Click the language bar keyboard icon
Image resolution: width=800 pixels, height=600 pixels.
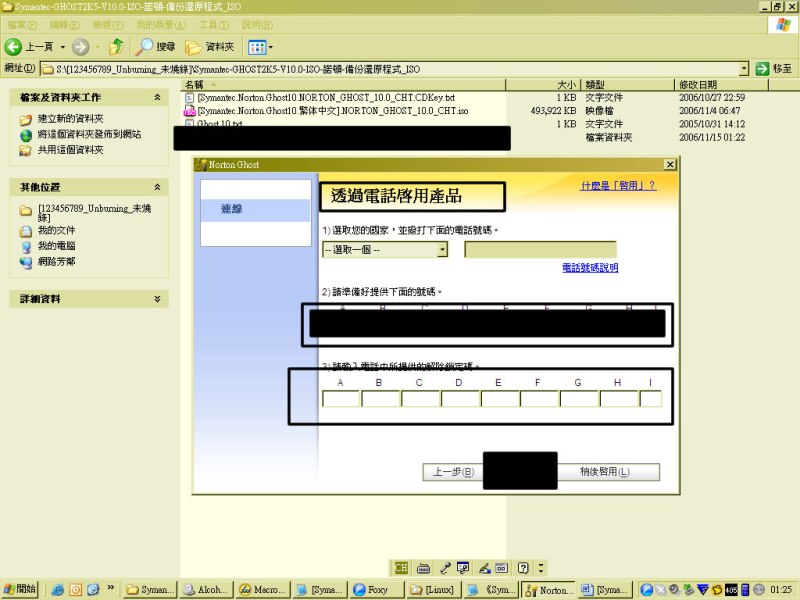[423, 568]
